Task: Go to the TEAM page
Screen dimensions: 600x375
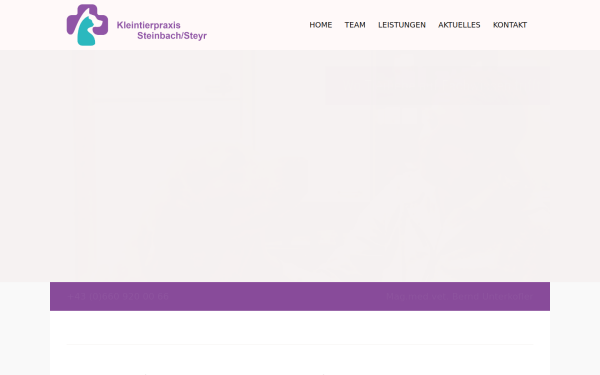Action: 355,25
